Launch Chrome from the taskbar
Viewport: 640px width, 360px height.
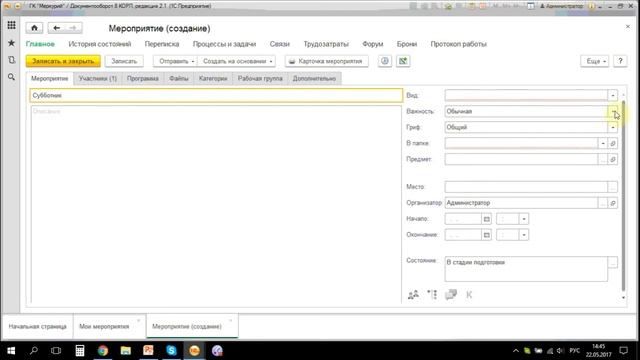pos(103,351)
